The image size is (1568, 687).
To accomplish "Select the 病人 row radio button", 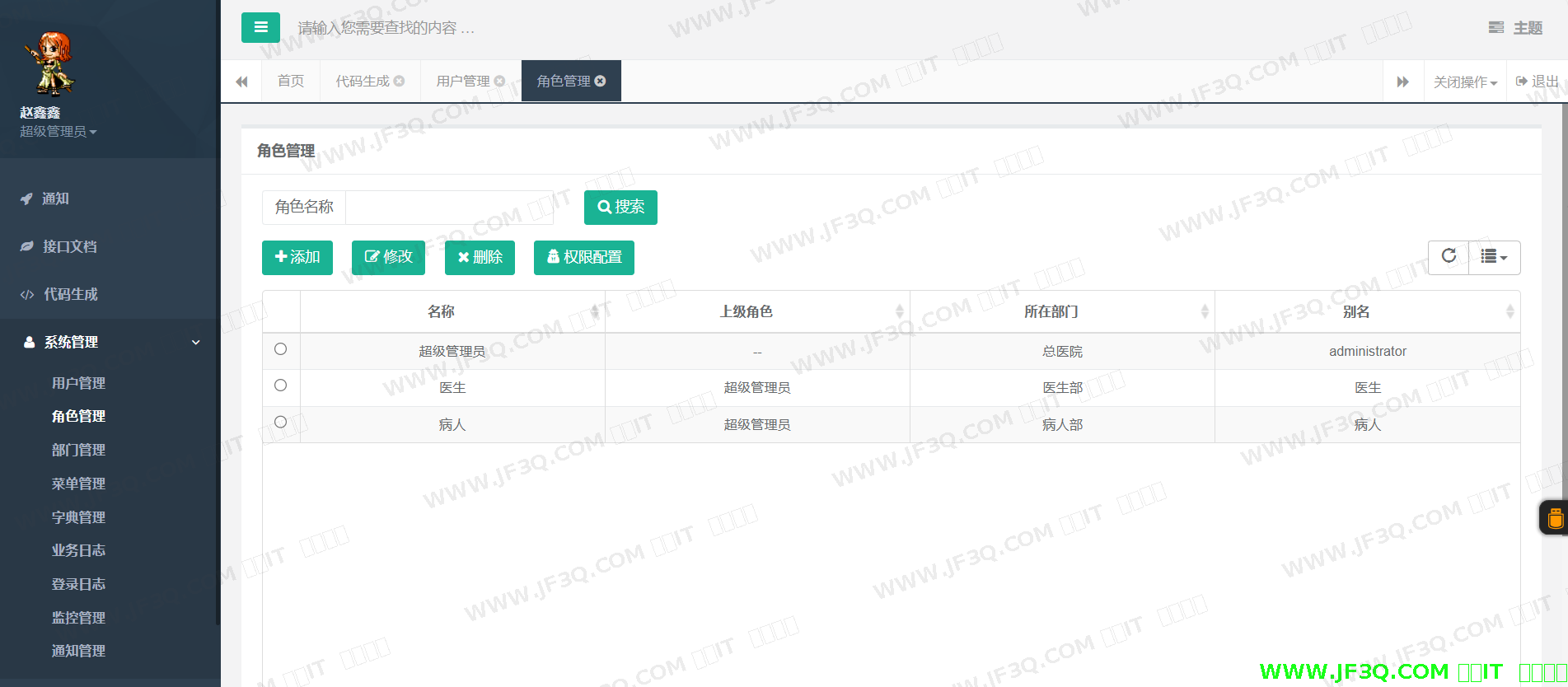I will (x=280, y=423).
